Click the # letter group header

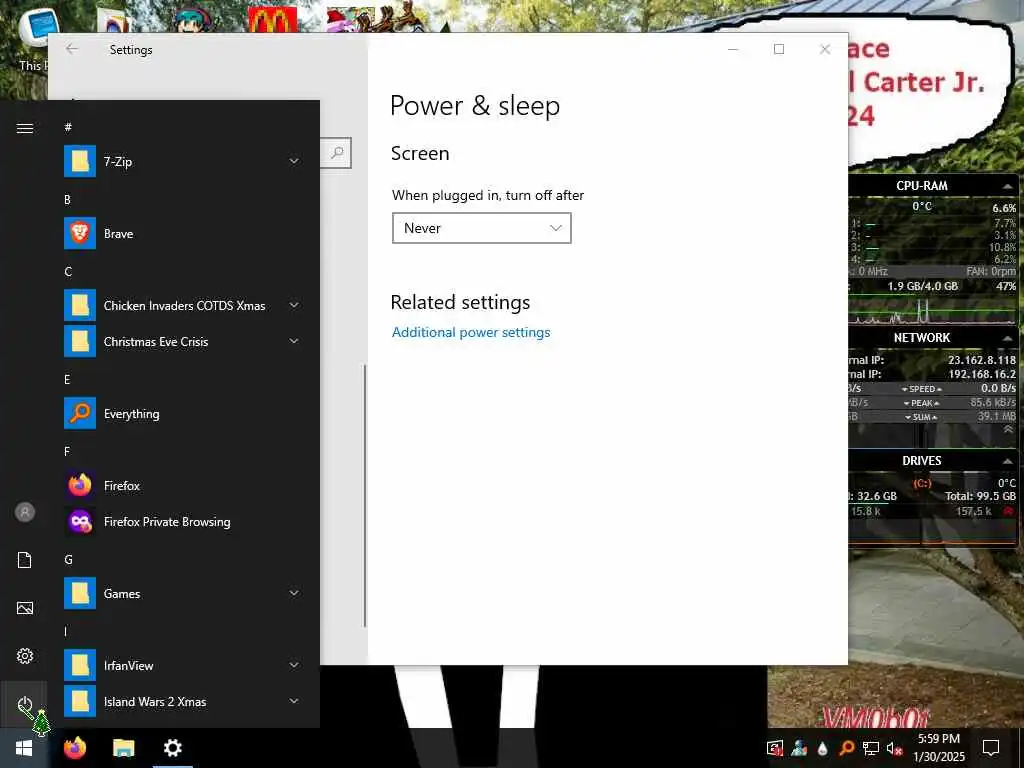pyautogui.click(x=68, y=127)
